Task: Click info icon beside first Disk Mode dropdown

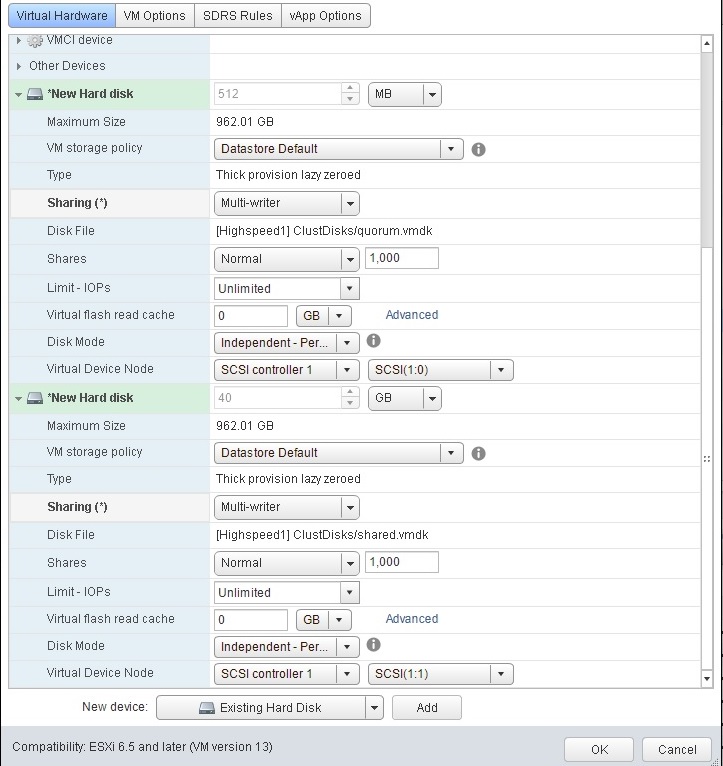Action: 374,341
